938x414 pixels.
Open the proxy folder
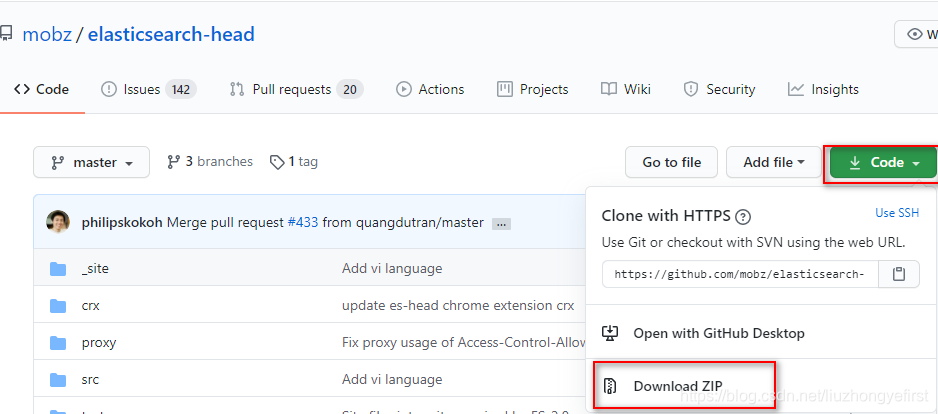pos(99,343)
